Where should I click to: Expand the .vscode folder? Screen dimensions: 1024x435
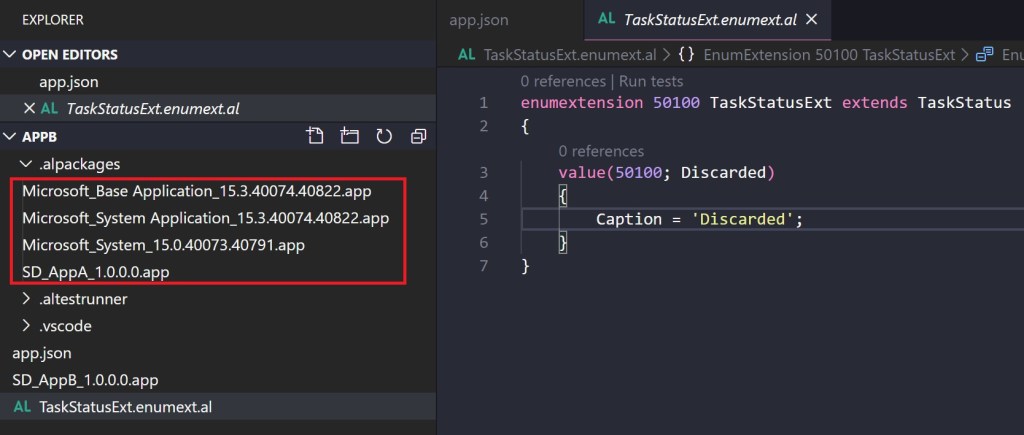pyautogui.click(x=27, y=325)
